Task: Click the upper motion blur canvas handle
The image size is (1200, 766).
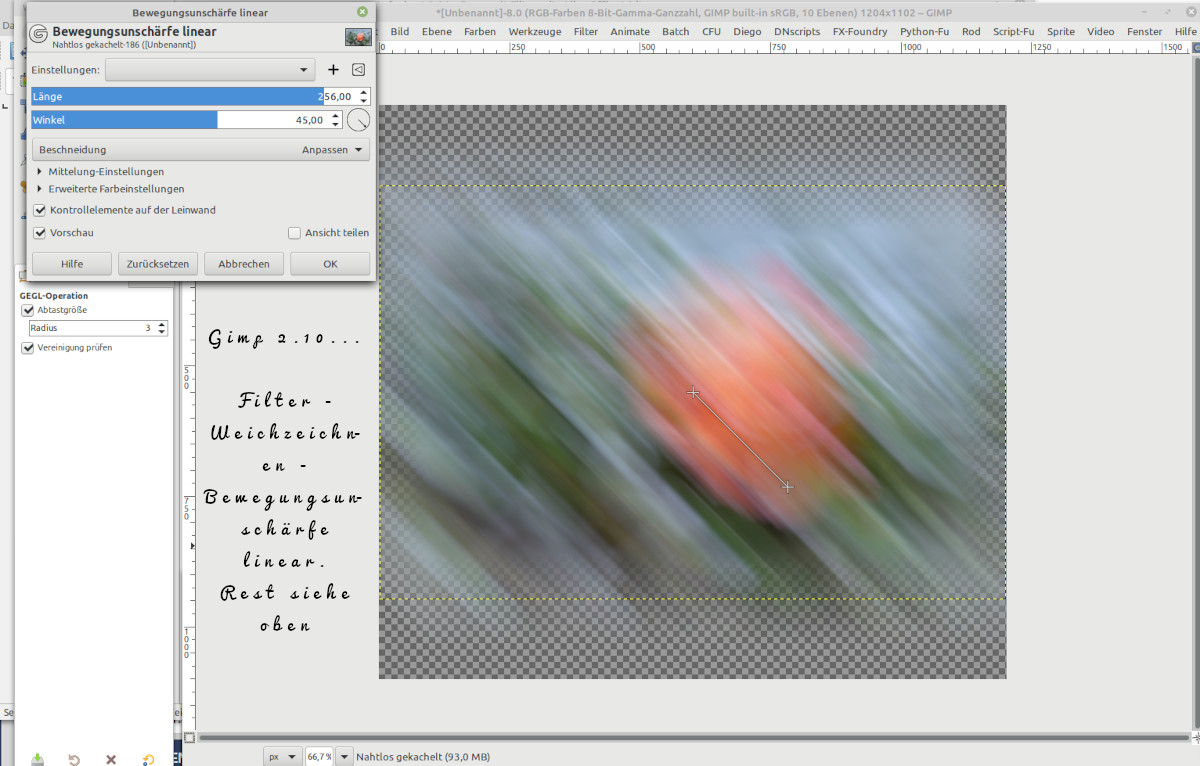Action: click(x=693, y=393)
